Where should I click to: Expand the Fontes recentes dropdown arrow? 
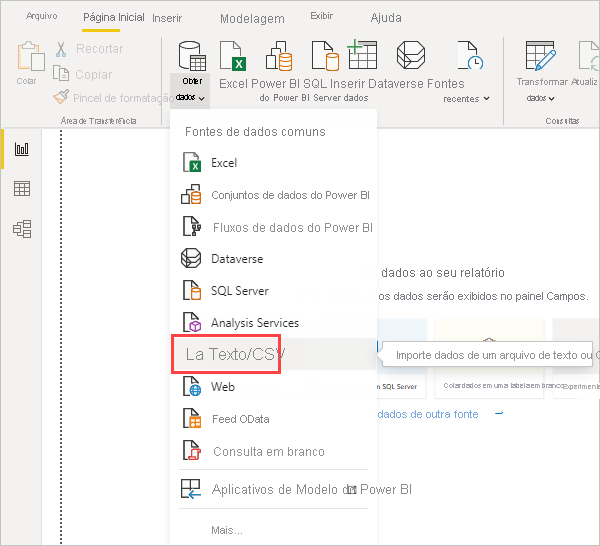coord(486,99)
